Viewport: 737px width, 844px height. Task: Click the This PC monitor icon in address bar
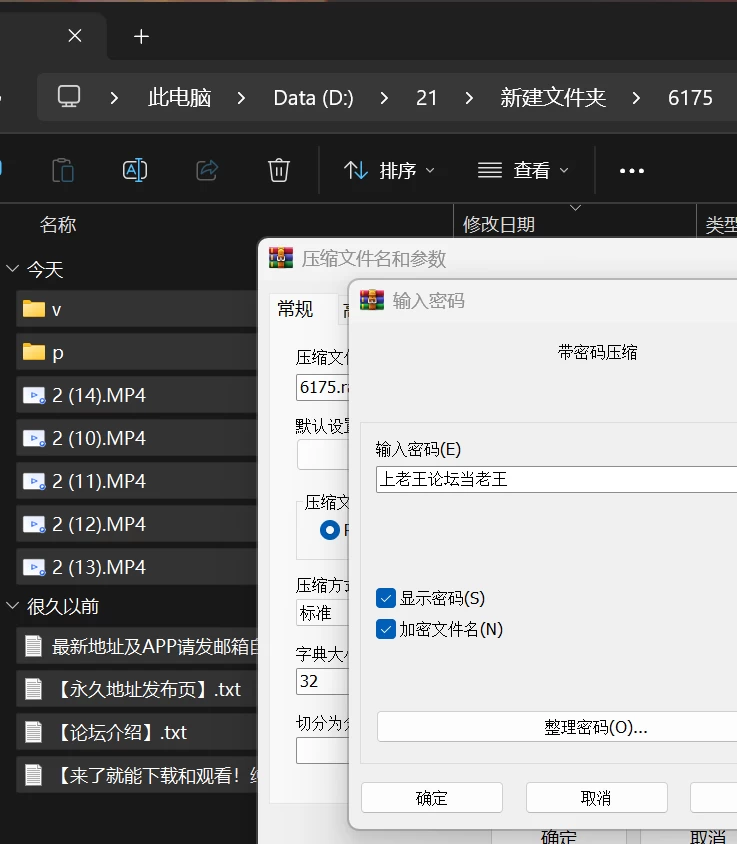point(69,97)
